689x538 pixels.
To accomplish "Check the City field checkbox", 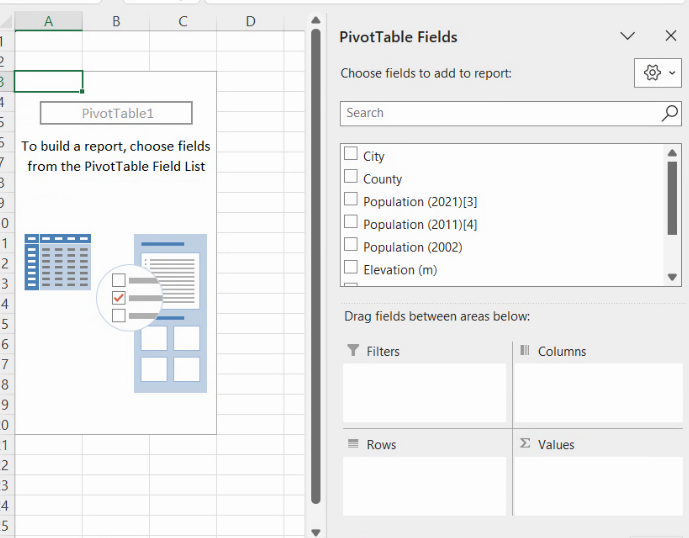I will coord(351,155).
